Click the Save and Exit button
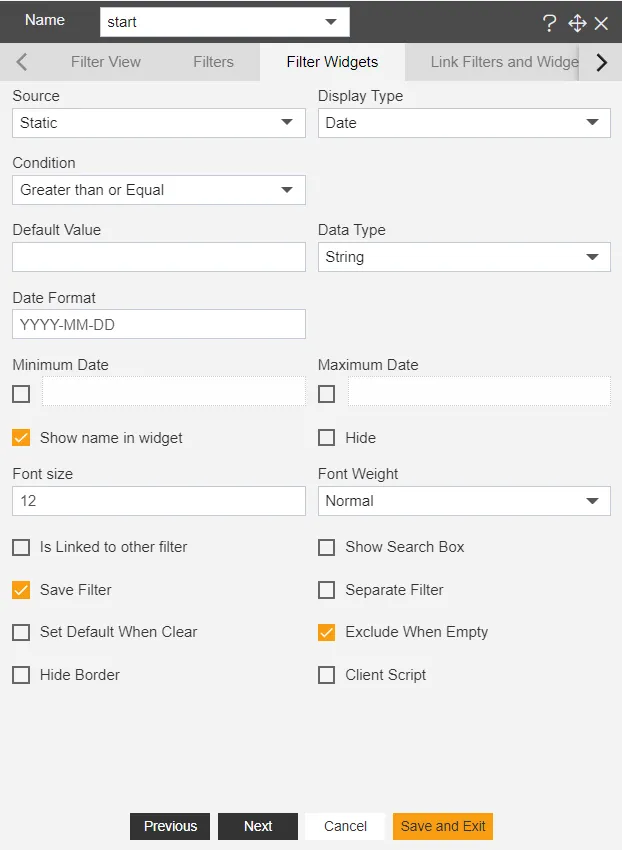The height and width of the screenshot is (850, 622). click(x=443, y=826)
